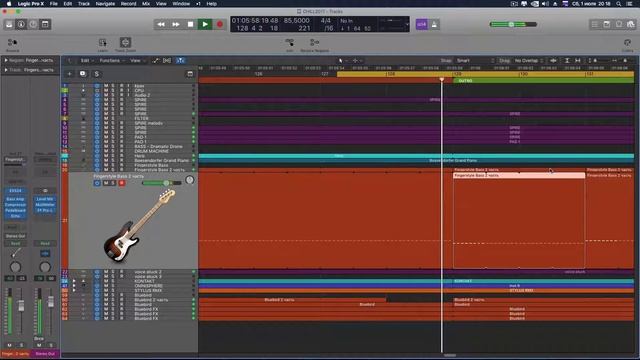
Task: Open the Library panel button
Action: coord(9,24)
